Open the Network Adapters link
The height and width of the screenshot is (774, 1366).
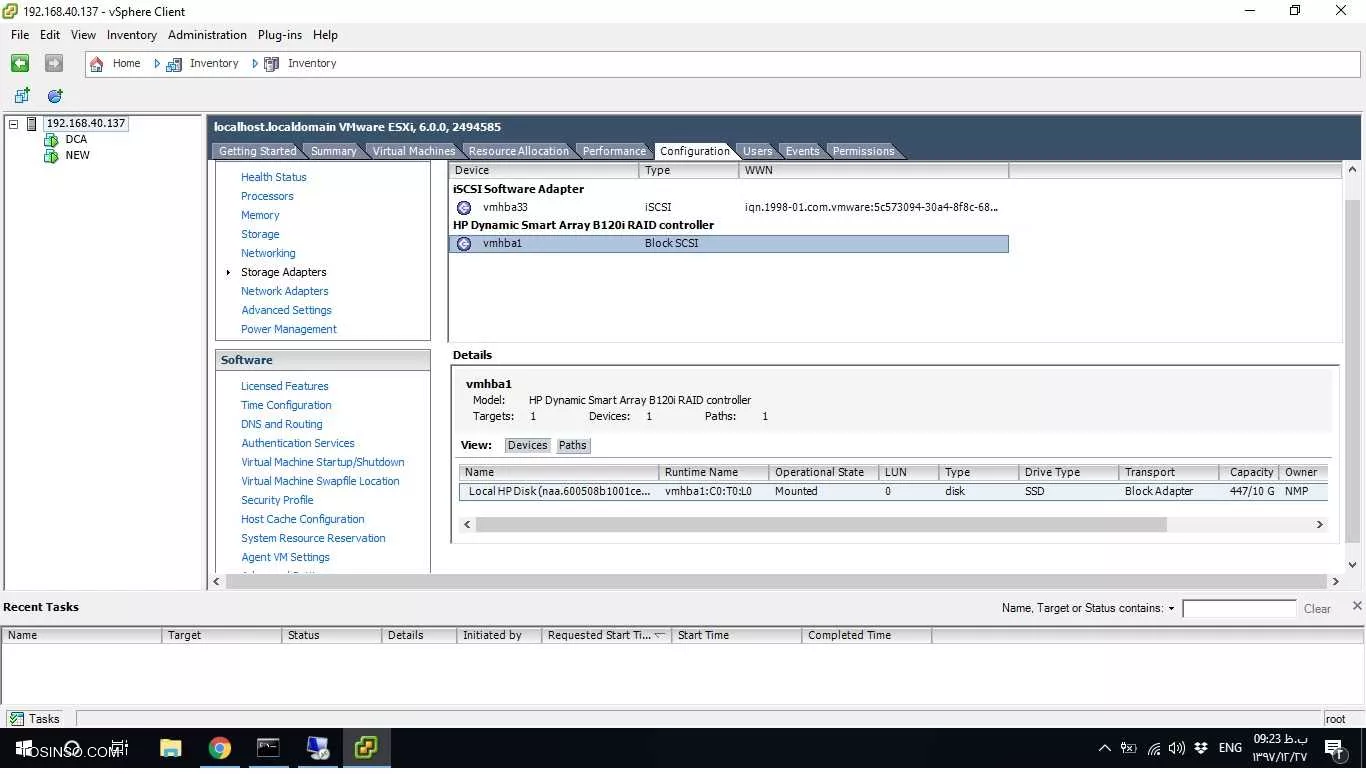coord(285,291)
